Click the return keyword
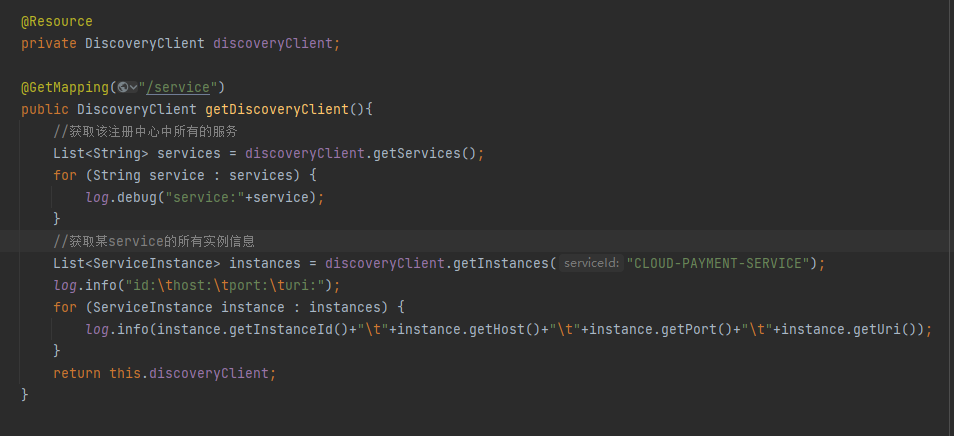The image size is (954, 436). [x=77, y=373]
